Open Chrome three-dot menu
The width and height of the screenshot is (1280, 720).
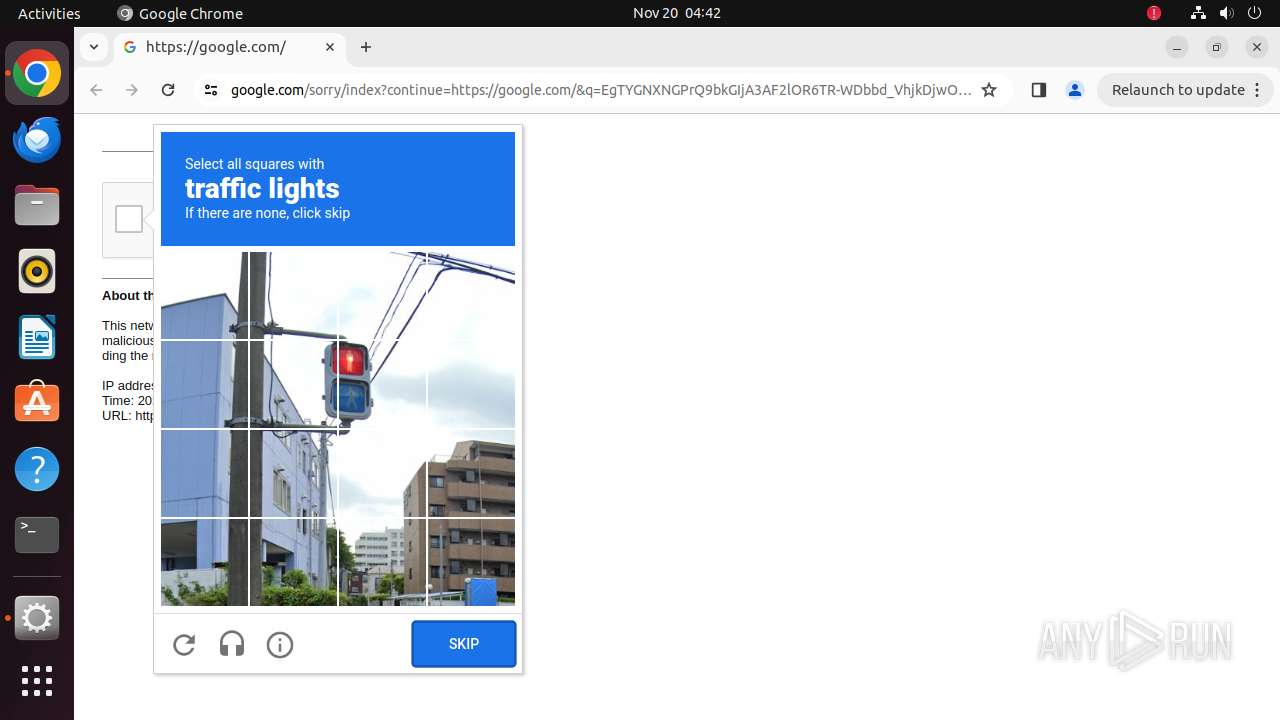pos(1258,90)
